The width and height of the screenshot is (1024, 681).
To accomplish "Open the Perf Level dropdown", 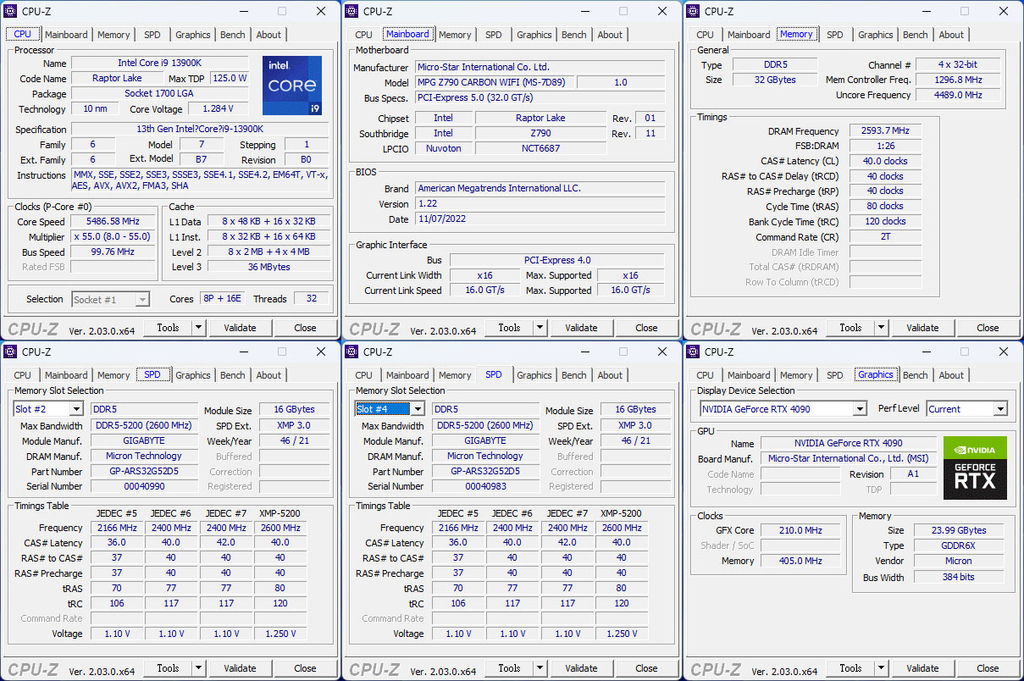I will tap(1000, 409).
